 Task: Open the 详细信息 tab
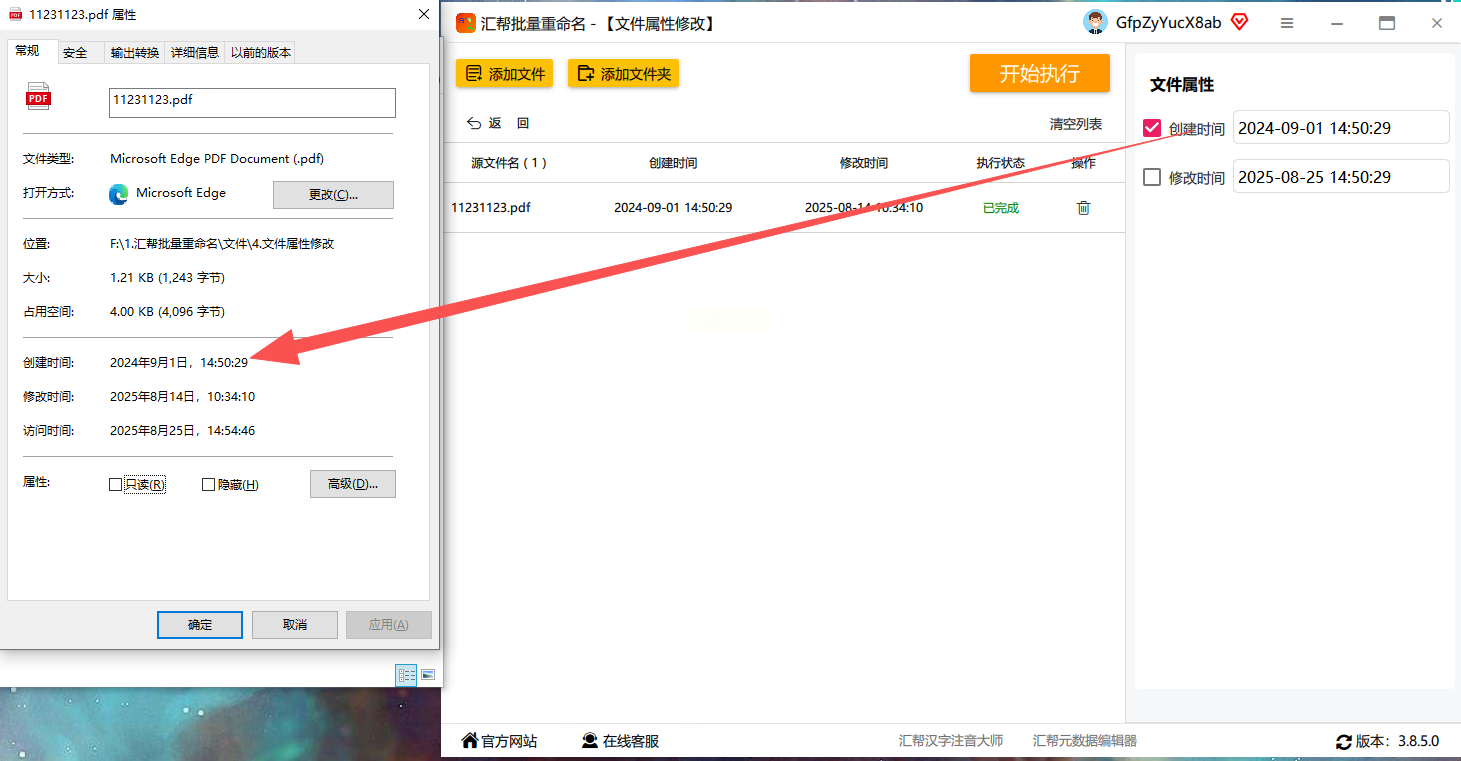tap(195, 53)
